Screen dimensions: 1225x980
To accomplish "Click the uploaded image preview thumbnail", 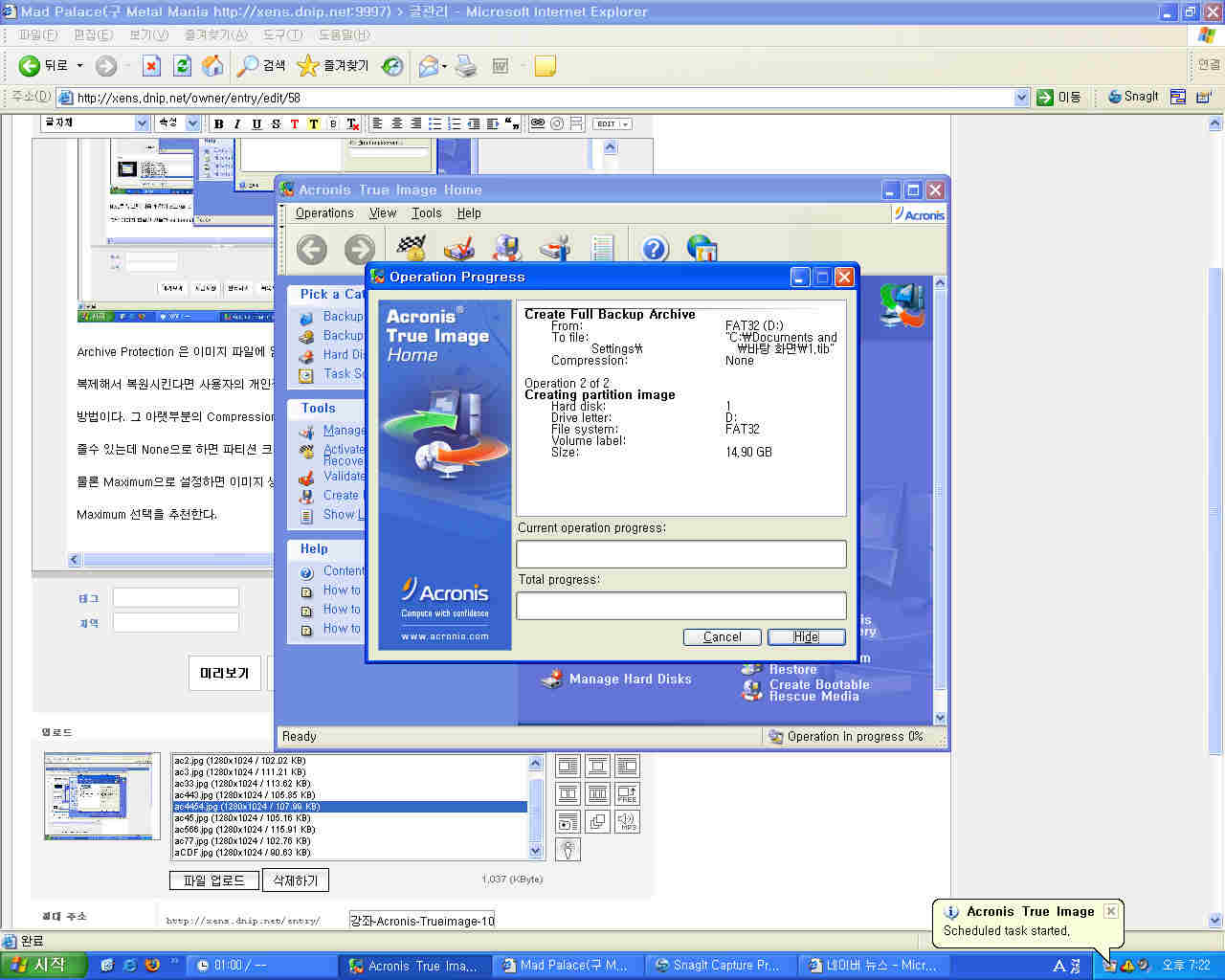I will 102,796.
